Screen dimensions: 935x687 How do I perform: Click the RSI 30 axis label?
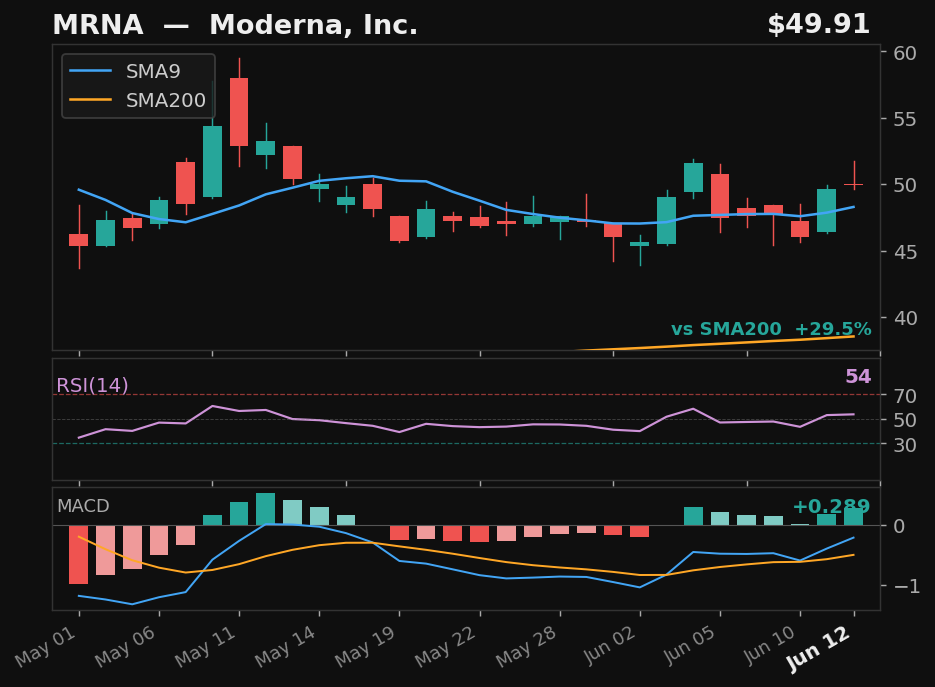click(x=905, y=444)
